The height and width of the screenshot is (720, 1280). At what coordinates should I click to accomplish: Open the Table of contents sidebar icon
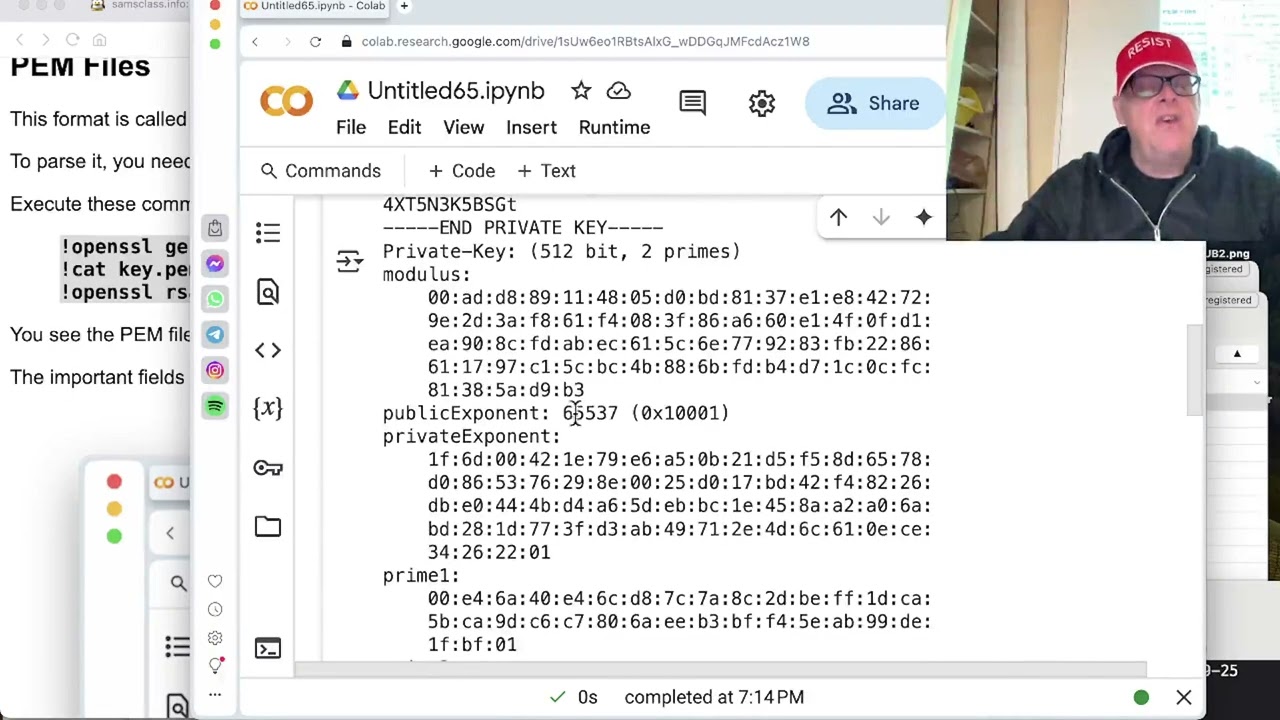coord(268,233)
